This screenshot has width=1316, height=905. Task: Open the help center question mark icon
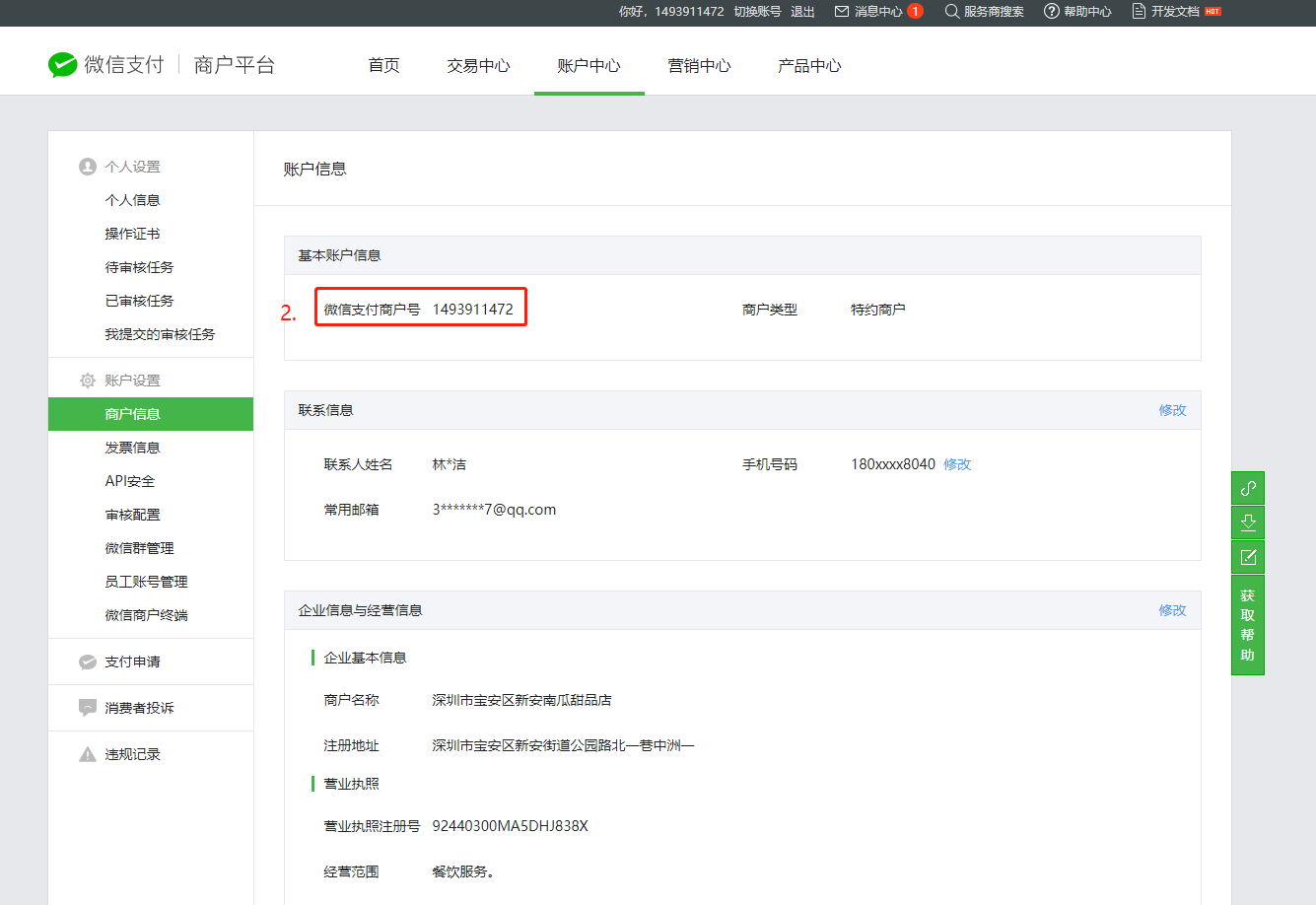[x=1052, y=12]
